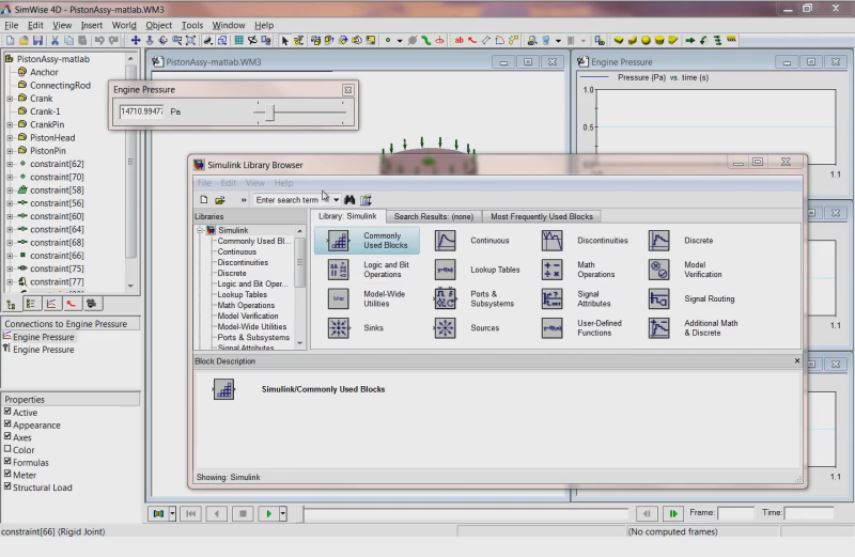Open the Continuous blocks library icon

[x=445, y=241]
